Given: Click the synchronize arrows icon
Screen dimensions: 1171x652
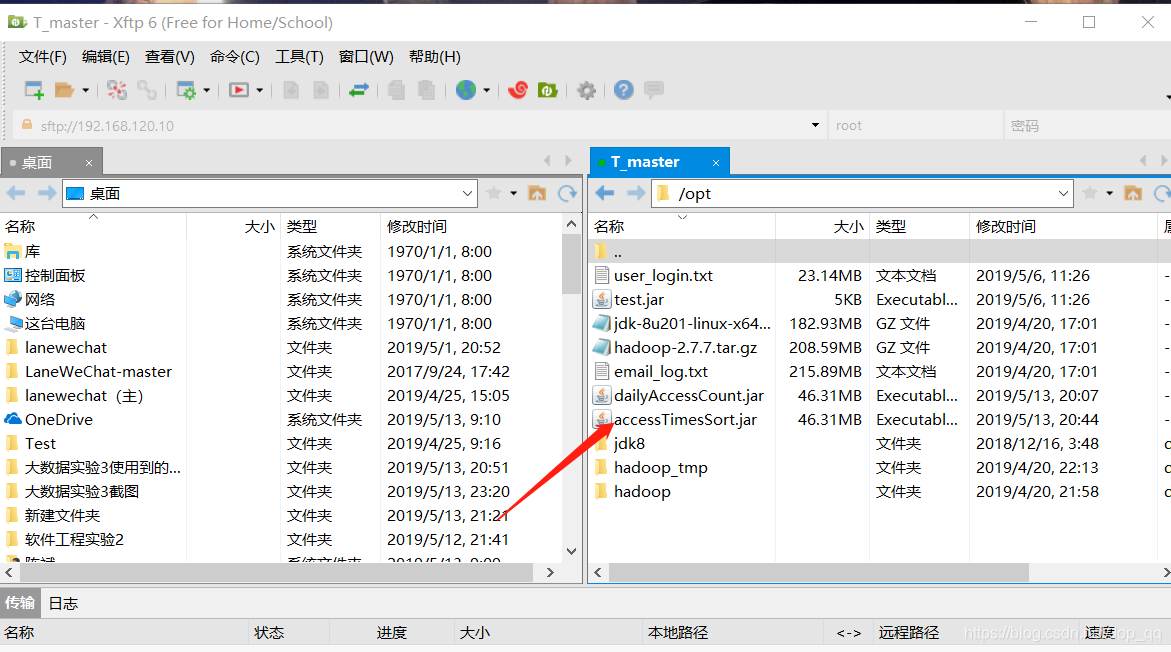Looking at the screenshot, I should click(x=358, y=90).
